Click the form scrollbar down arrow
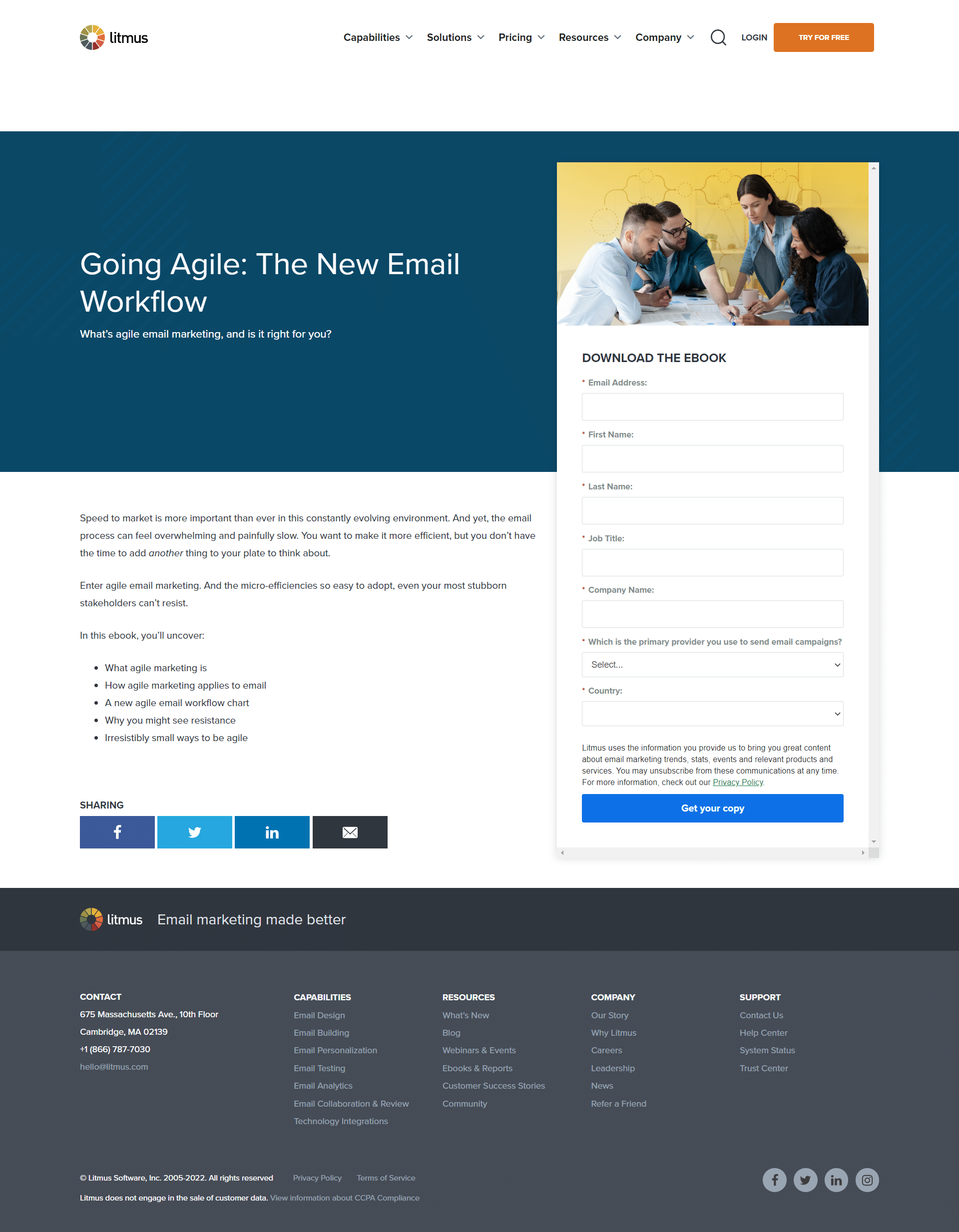The image size is (959, 1232). point(874,842)
